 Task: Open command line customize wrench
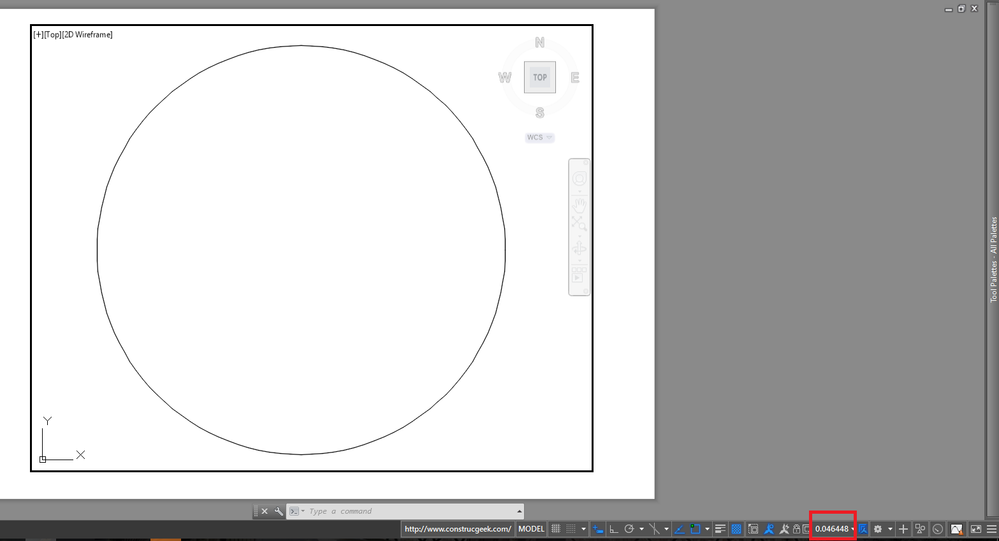[x=278, y=511]
